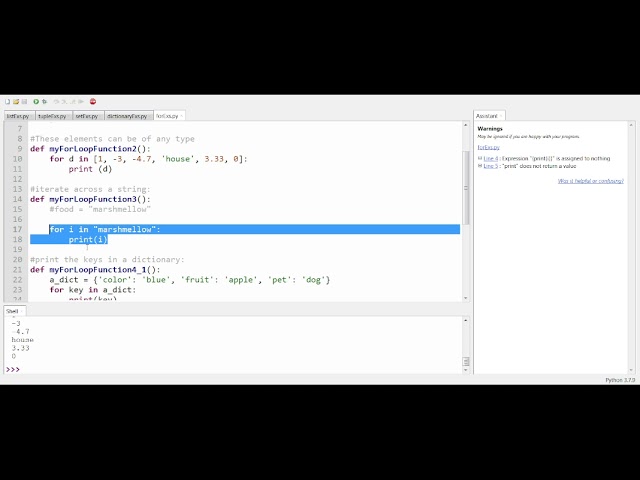Select the Shell panel tab

[15, 311]
